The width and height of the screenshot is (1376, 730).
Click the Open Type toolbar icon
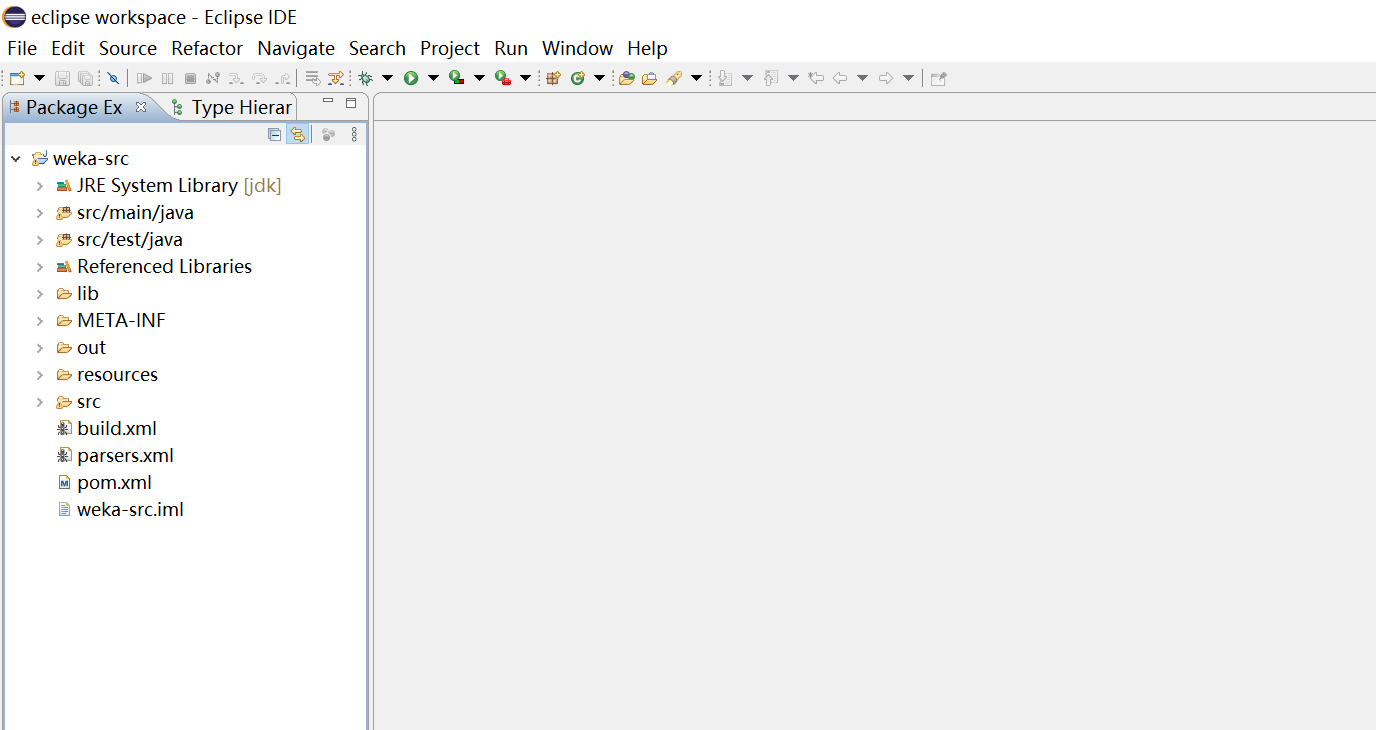tap(627, 78)
